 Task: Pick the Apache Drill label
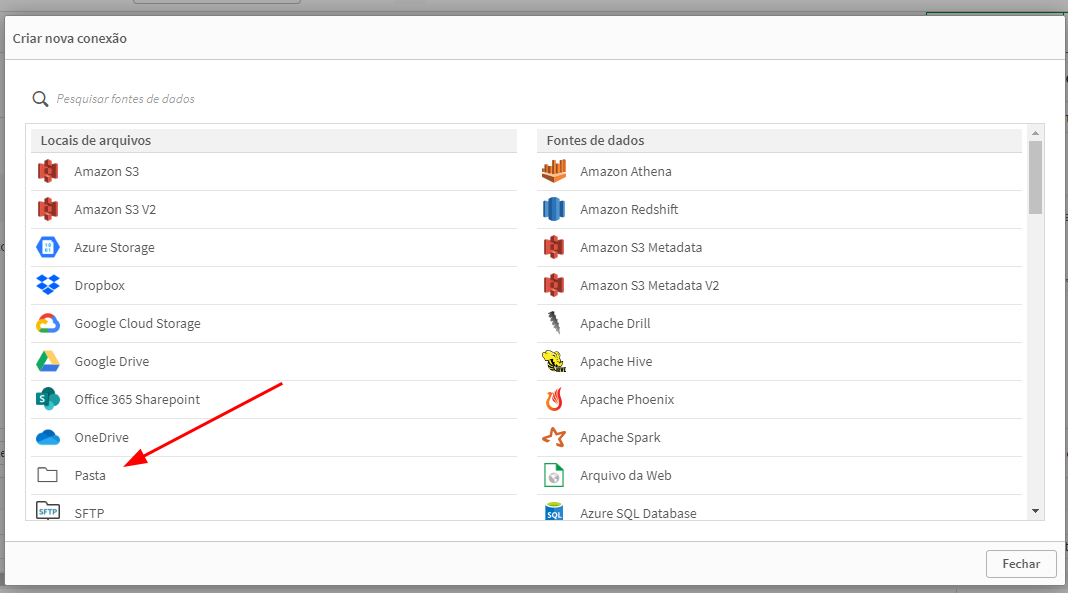pos(615,323)
